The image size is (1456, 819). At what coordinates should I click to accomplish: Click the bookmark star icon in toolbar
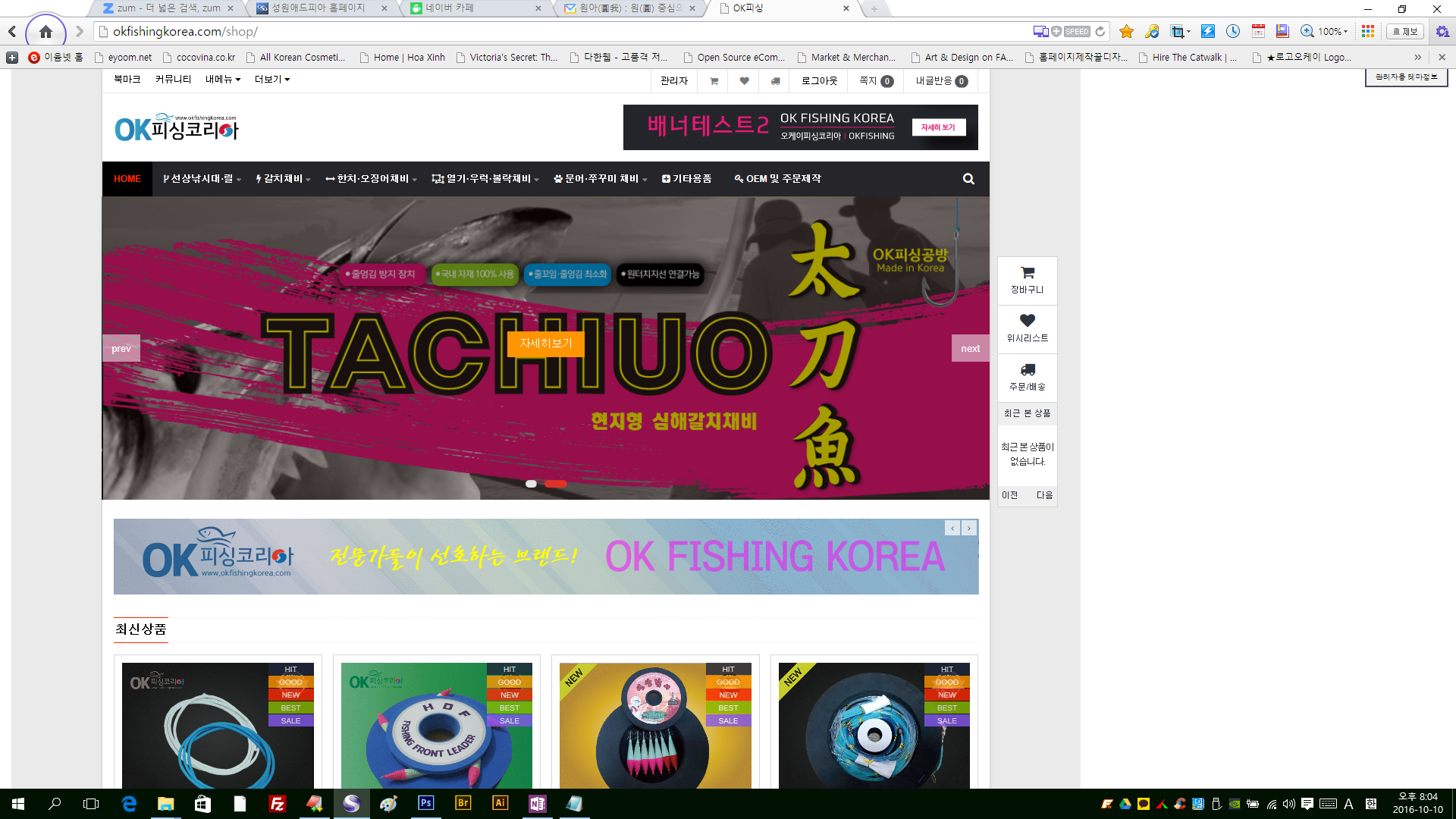[1126, 32]
